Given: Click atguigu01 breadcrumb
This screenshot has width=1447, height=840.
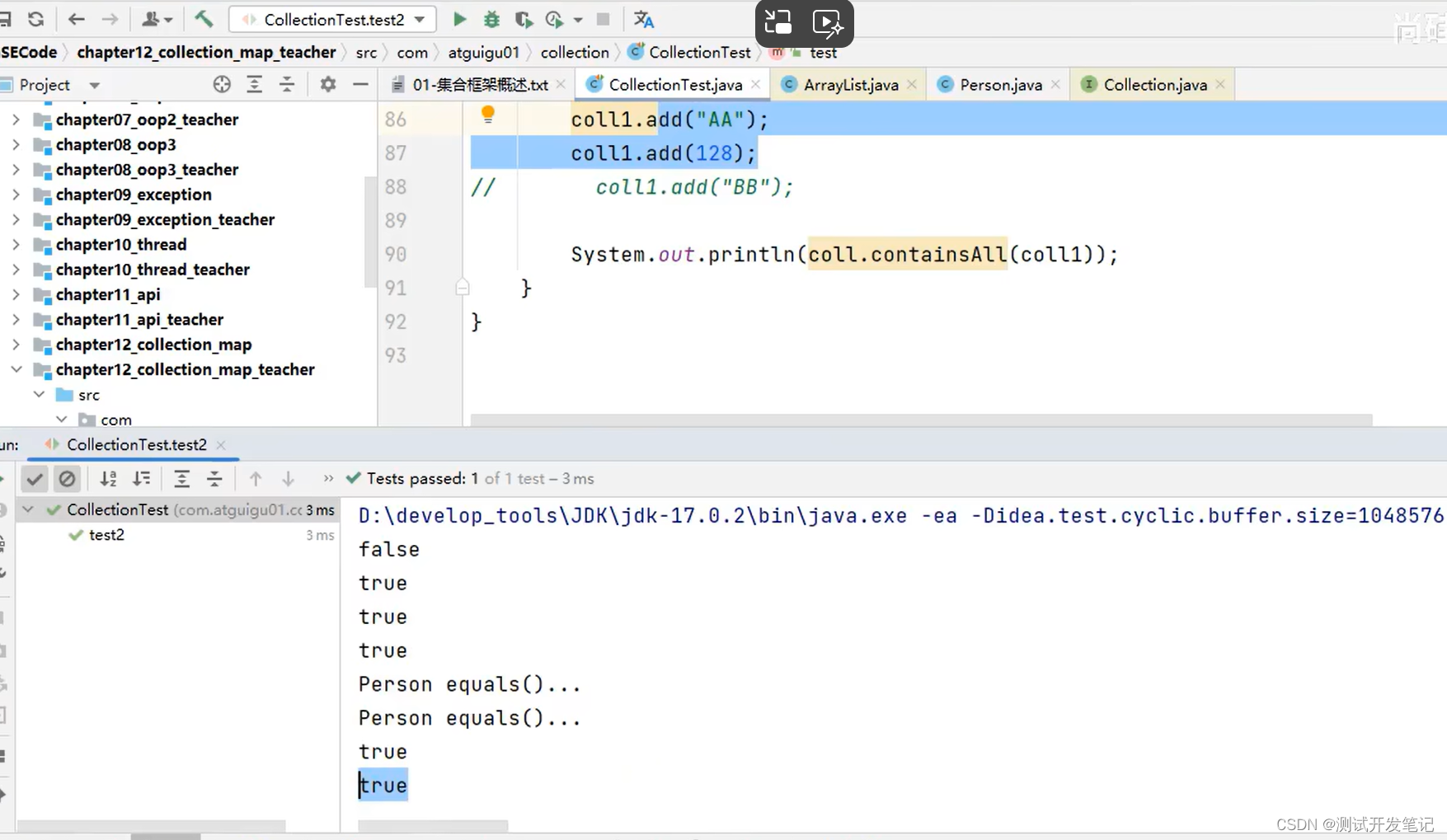Looking at the screenshot, I should [x=484, y=52].
